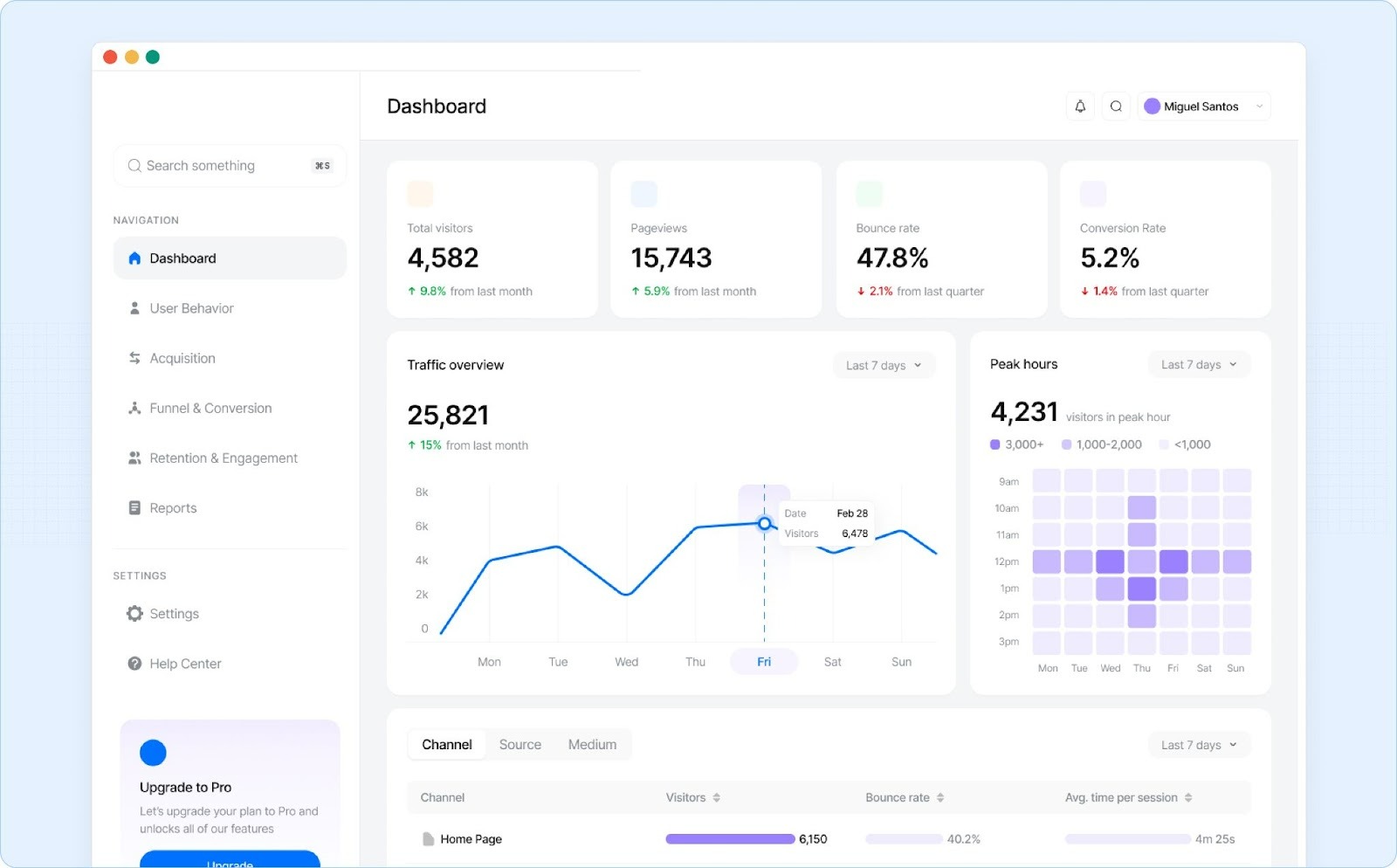The width and height of the screenshot is (1397, 868).
Task: Open the Dashboard home icon in sidebar
Action: click(134, 258)
